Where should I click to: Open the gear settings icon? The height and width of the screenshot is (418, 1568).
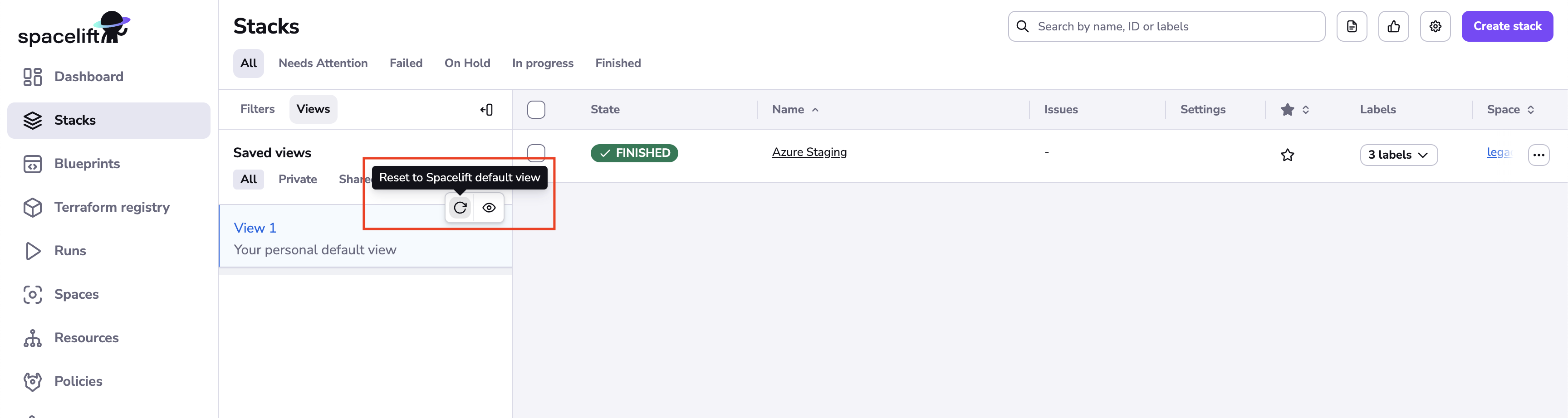[x=1435, y=26]
